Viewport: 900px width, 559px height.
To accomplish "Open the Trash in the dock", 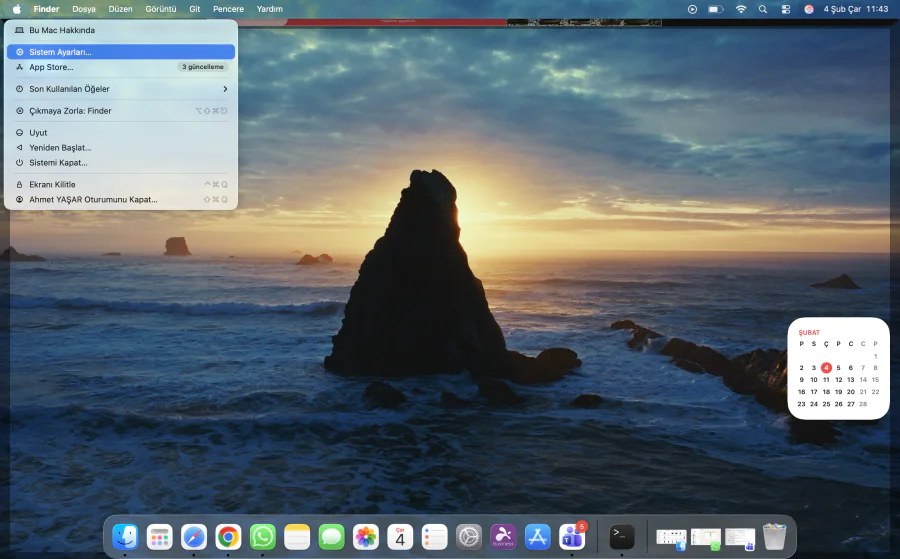I will (x=774, y=537).
